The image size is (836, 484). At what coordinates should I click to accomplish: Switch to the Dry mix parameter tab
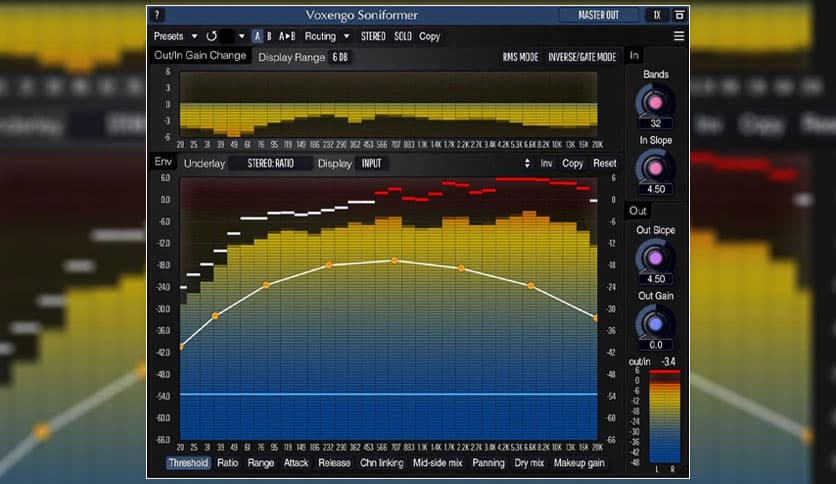tap(529, 463)
